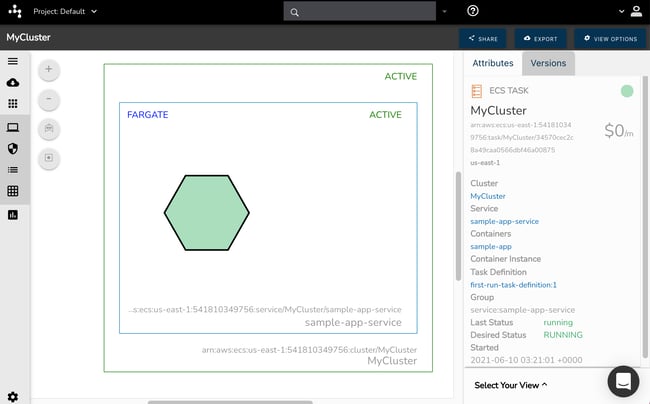Image resolution: width=650 pixels, height=404 pixels.
Task: Click the cloud download sidebar icon
Action: pos(13,83)
